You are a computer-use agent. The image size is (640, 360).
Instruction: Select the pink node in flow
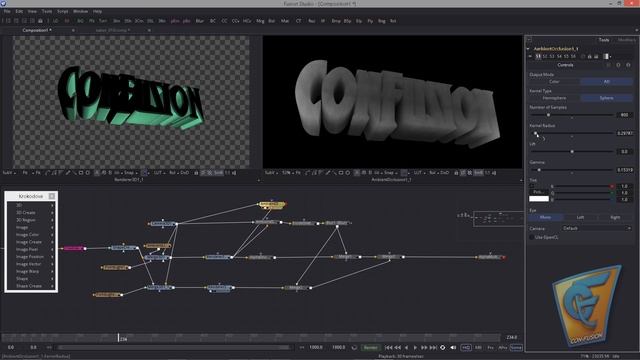click(x=73, y=248)
